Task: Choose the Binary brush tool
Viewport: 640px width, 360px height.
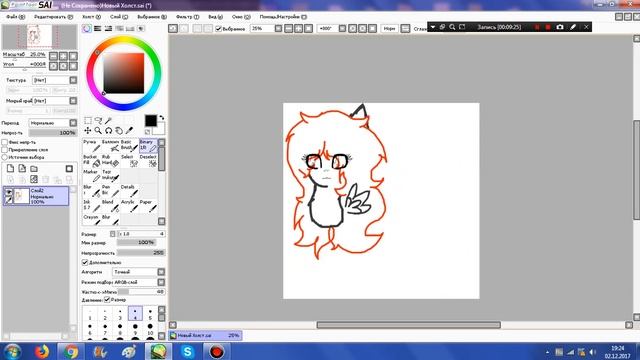Action: pos(148,146)
